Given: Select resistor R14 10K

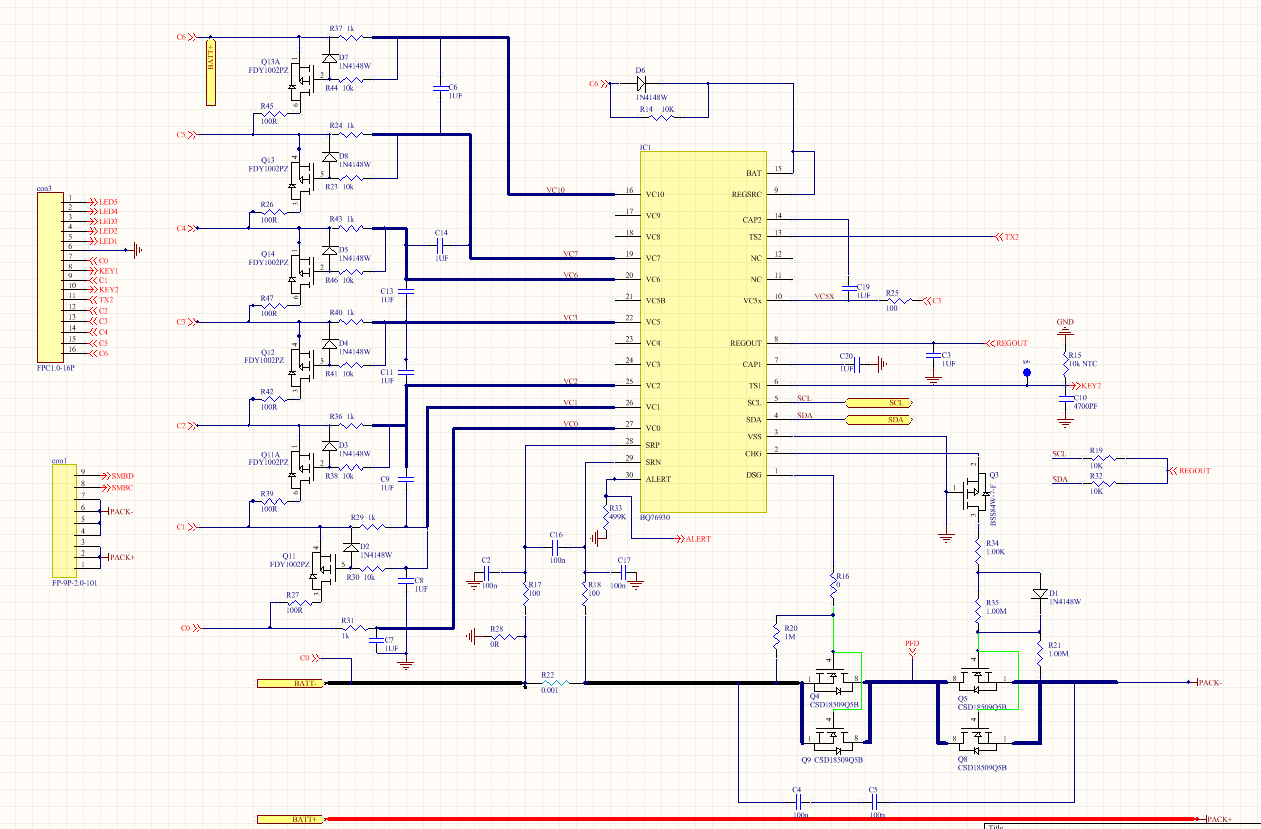Looking at the screenshot, I should pyautogui.click(x=663, y=117).
